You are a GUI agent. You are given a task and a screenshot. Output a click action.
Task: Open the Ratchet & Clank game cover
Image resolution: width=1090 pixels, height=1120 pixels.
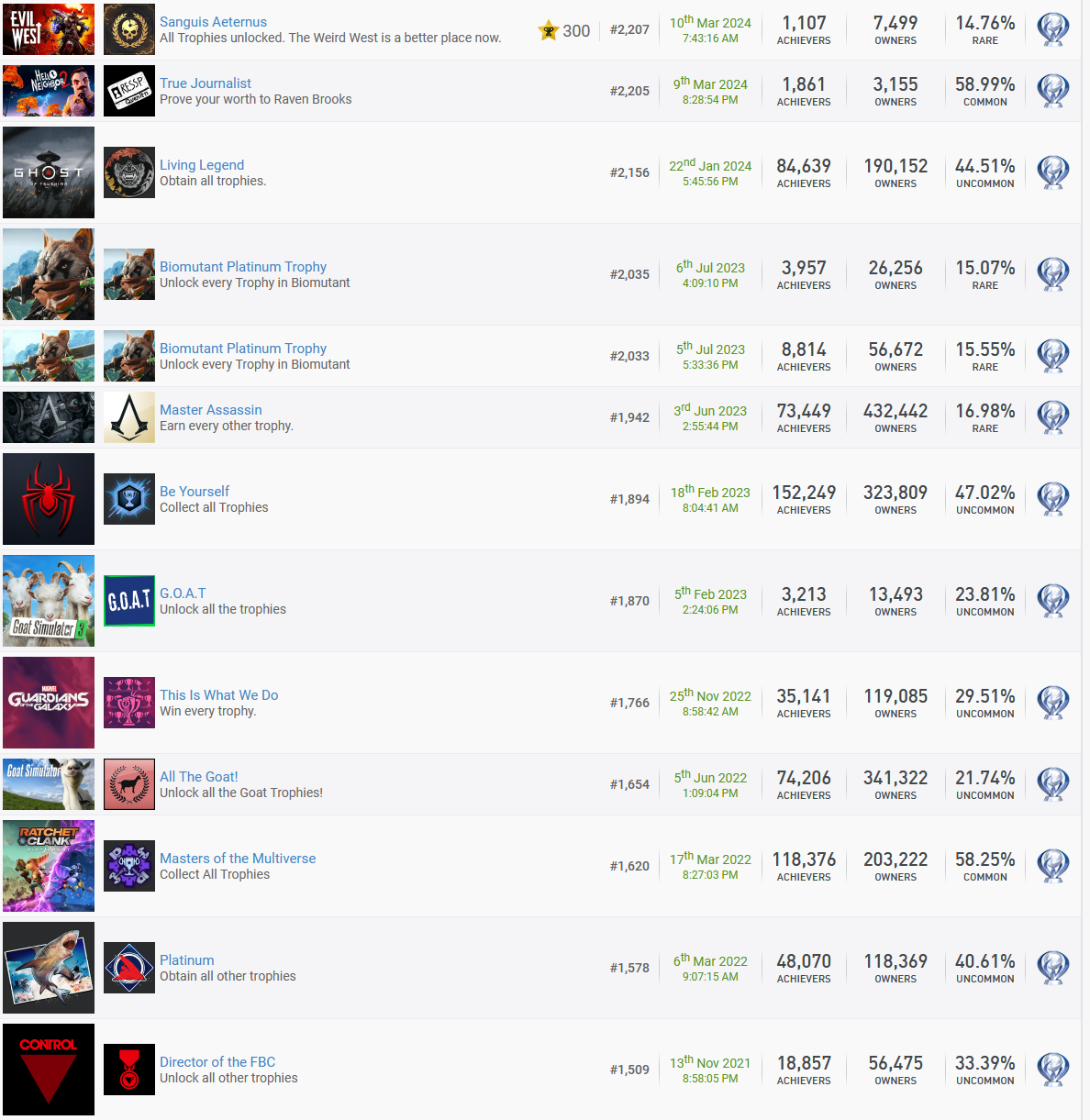coord(49,866)
